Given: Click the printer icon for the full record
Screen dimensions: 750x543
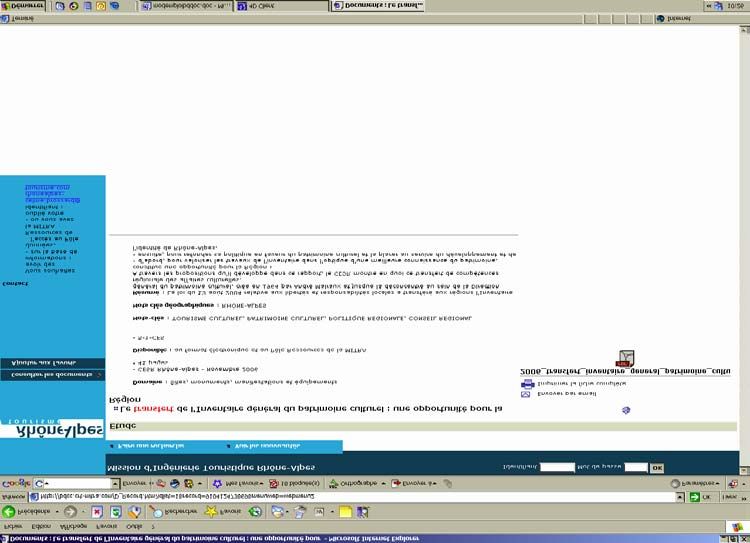Looking at the screenshot, I should (x=527, y=383).
